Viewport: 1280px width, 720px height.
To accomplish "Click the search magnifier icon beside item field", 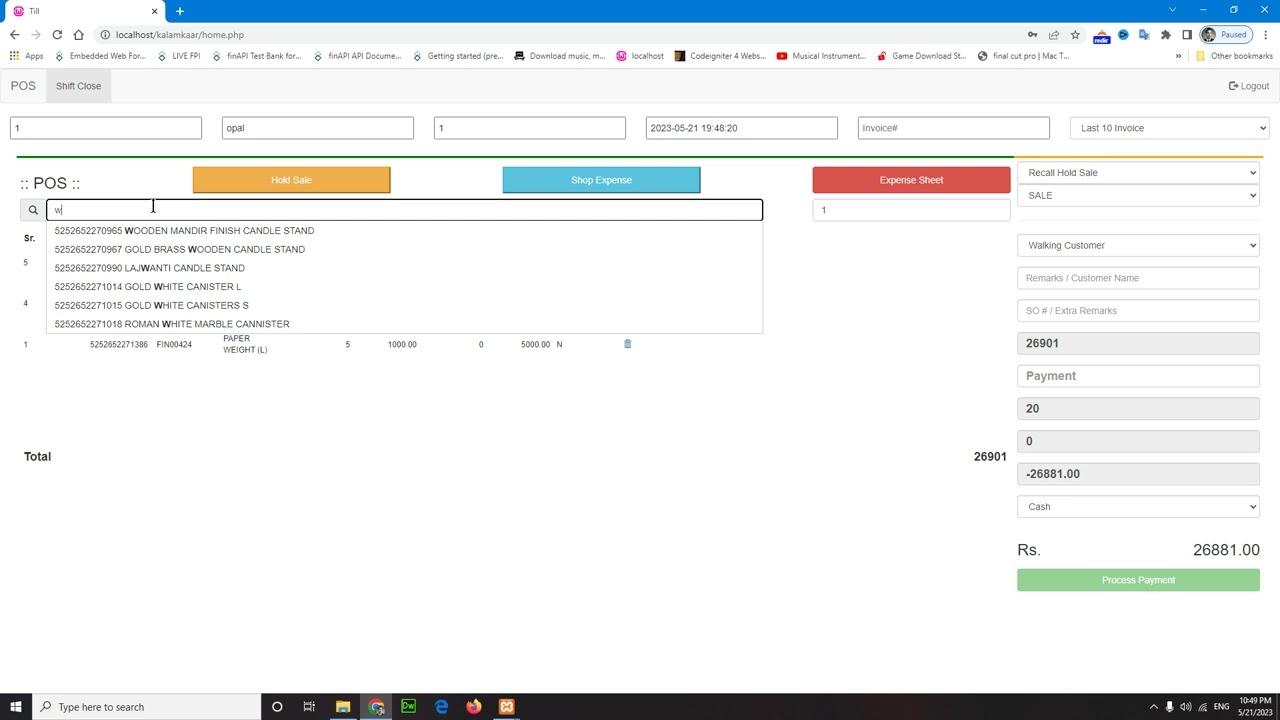I will pos(33,210).
